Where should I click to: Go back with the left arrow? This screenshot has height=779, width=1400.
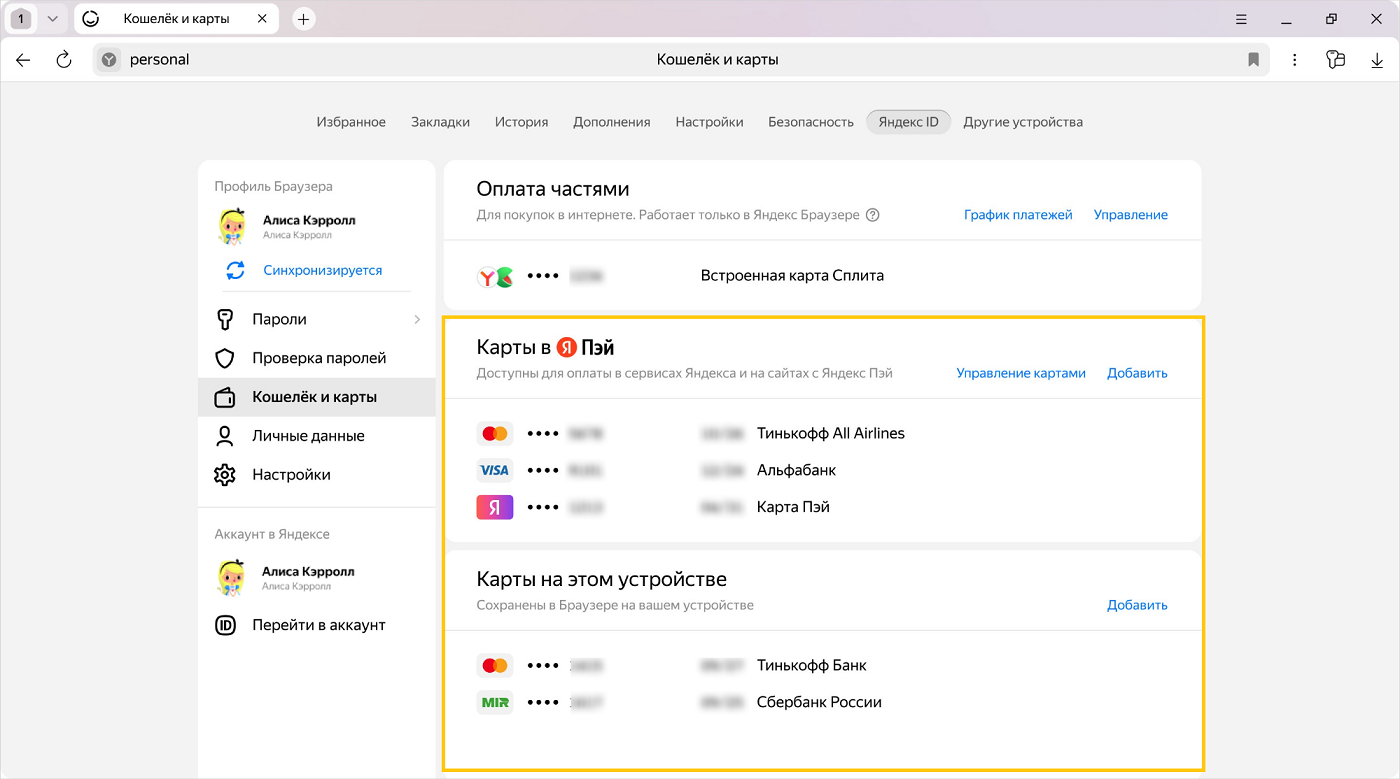[23, 60]
